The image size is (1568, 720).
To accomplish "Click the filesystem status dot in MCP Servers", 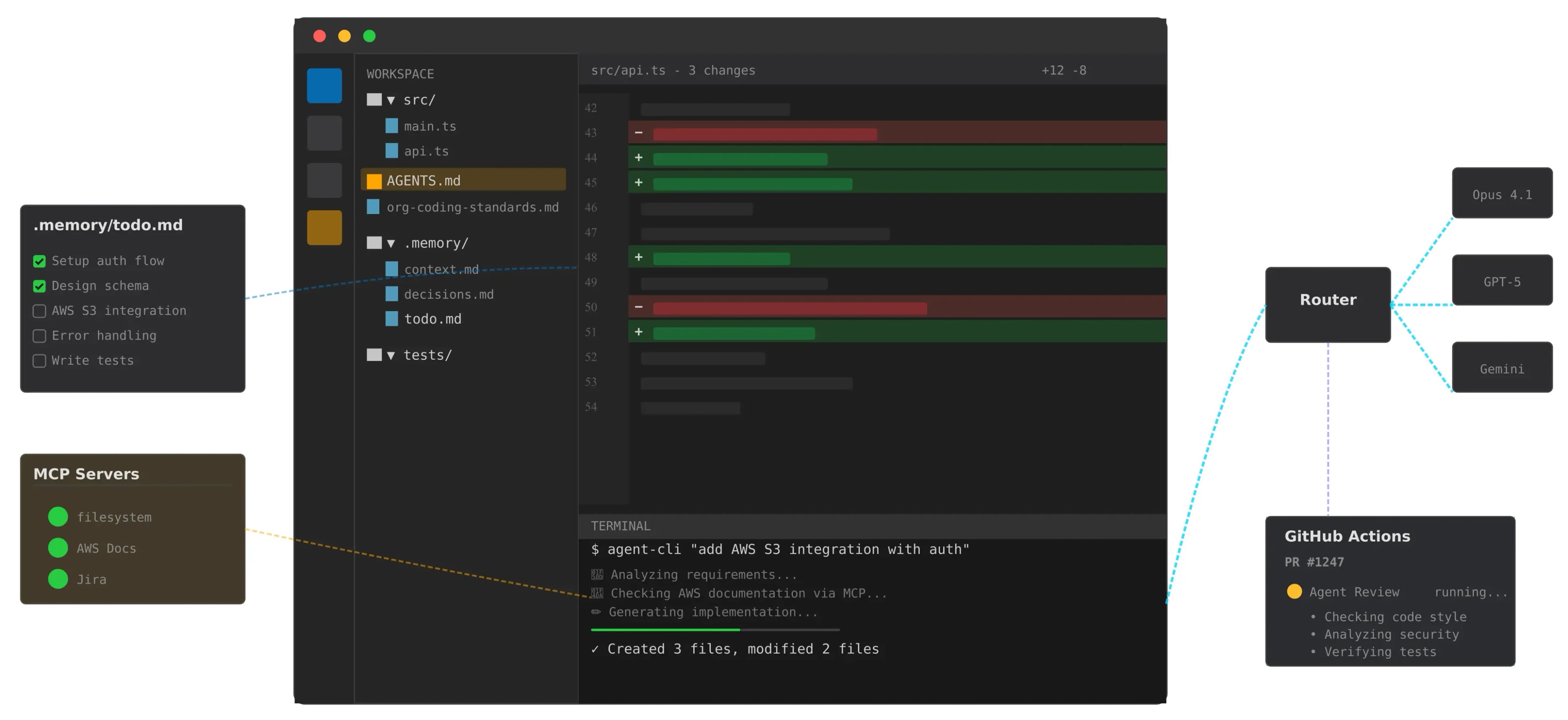I will (58, 517).
